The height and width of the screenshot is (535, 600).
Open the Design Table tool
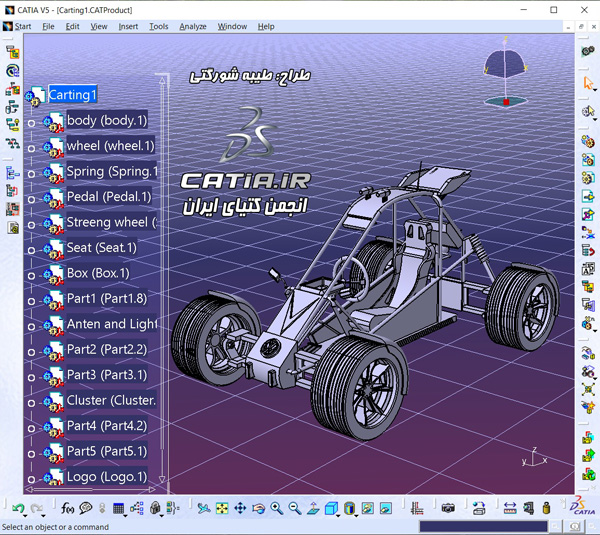coord(118,509)
